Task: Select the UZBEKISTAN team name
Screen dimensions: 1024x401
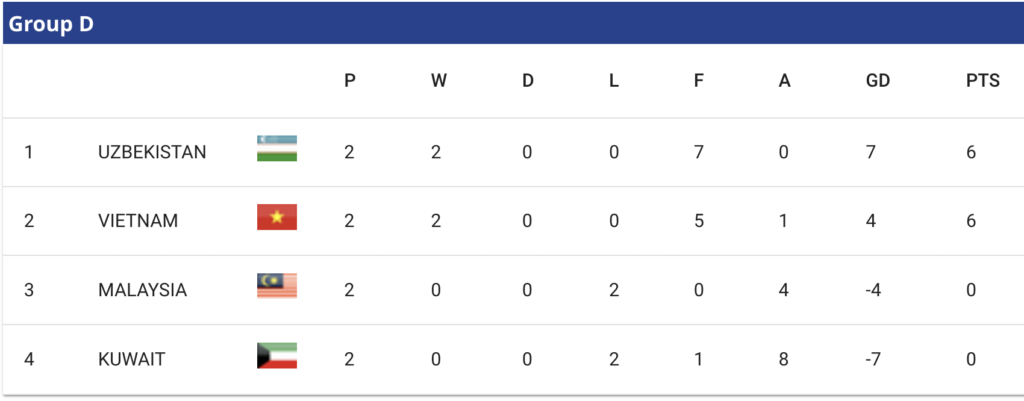Action: (x=152, y=152)
